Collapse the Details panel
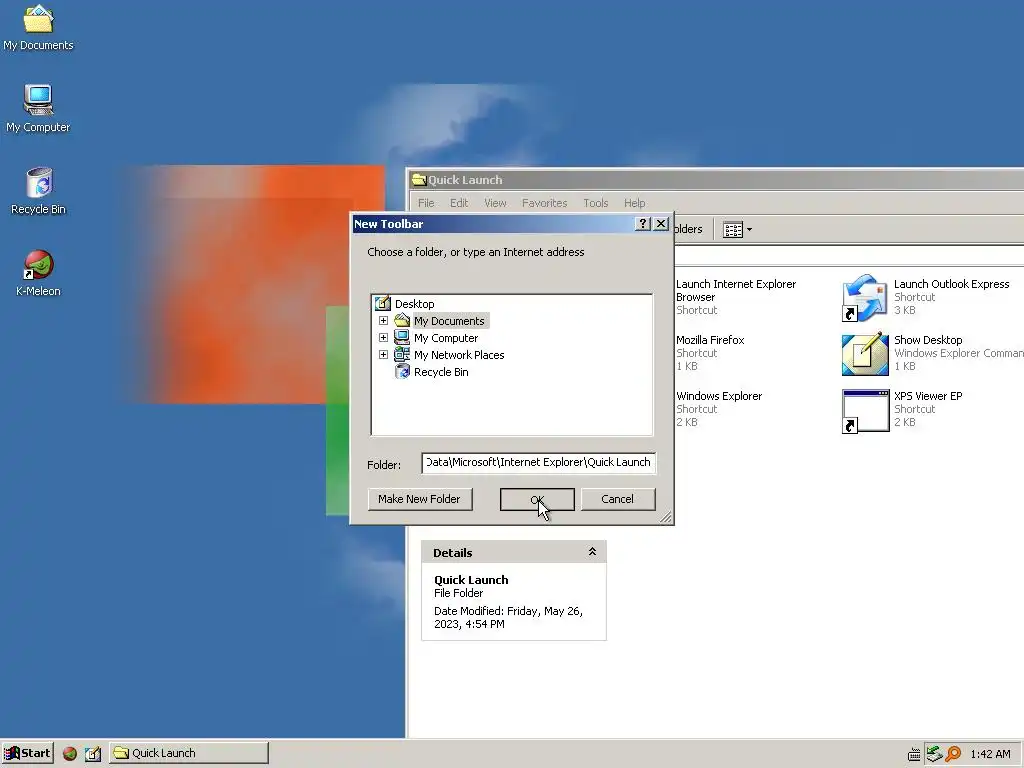 coord(592,552)
